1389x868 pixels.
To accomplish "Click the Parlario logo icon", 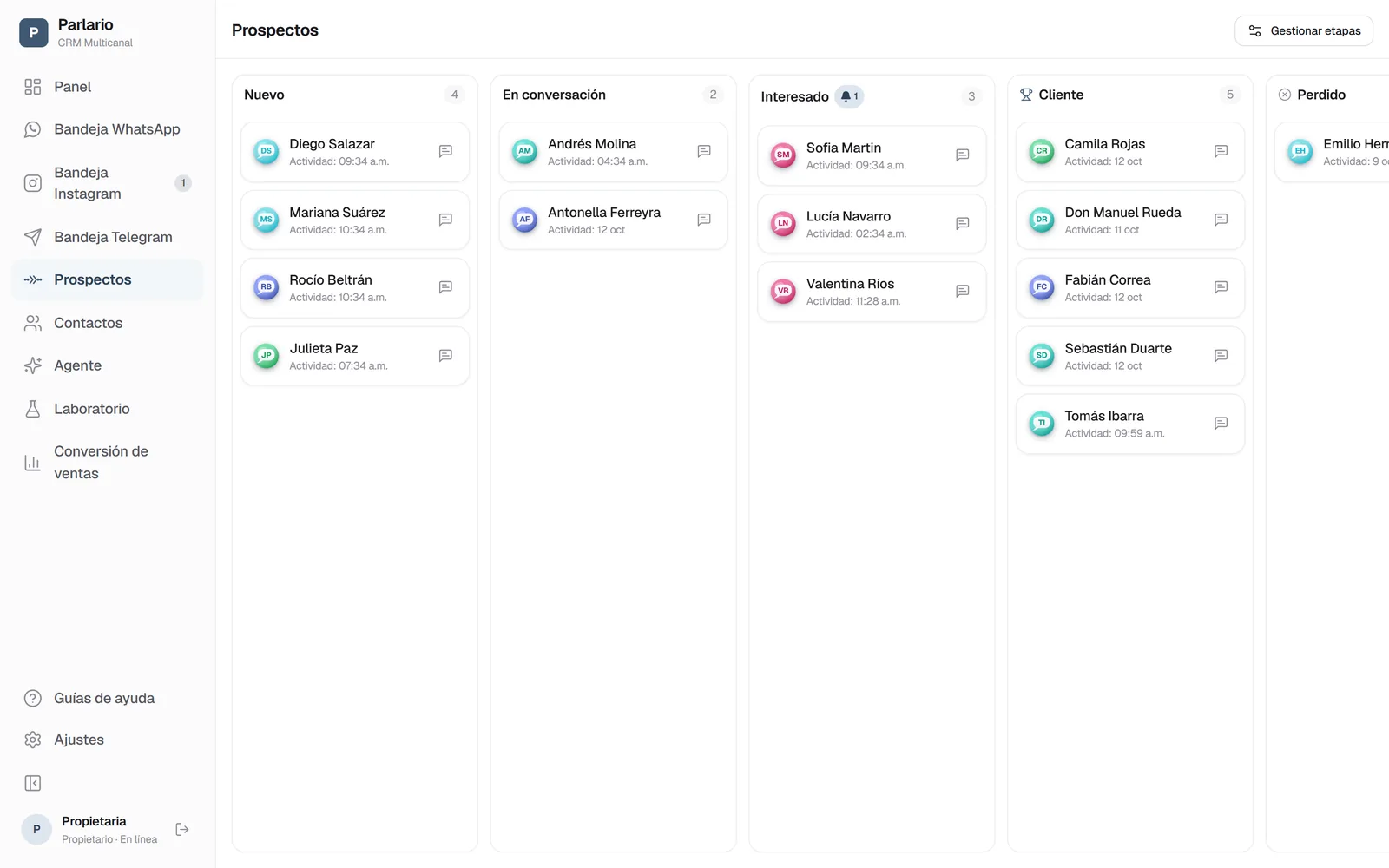I will (34, 33).
